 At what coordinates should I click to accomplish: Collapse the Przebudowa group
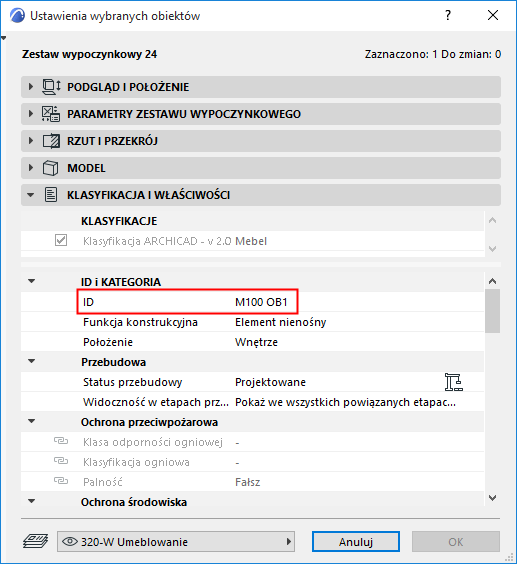[32, 361]
